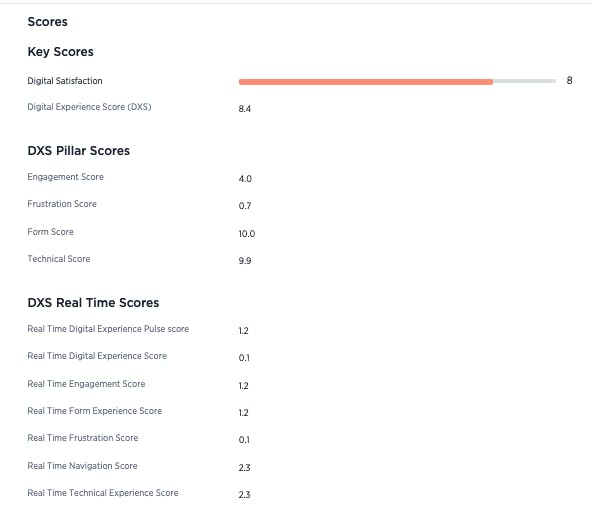Select Real Time Technical Experience Score
This screenshot has width=591, height=527.
point(103,493)
